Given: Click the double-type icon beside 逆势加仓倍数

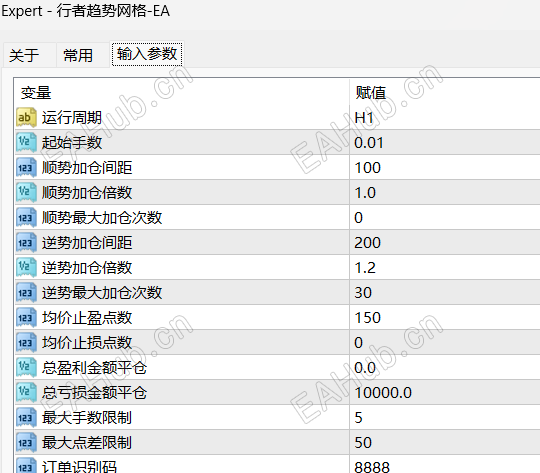Looking at the screenshot, I should point(26,268).
